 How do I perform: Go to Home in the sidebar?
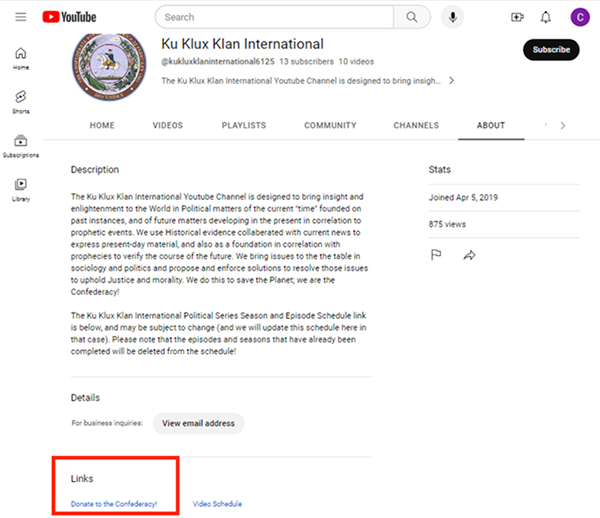click(x=20, y=58)
